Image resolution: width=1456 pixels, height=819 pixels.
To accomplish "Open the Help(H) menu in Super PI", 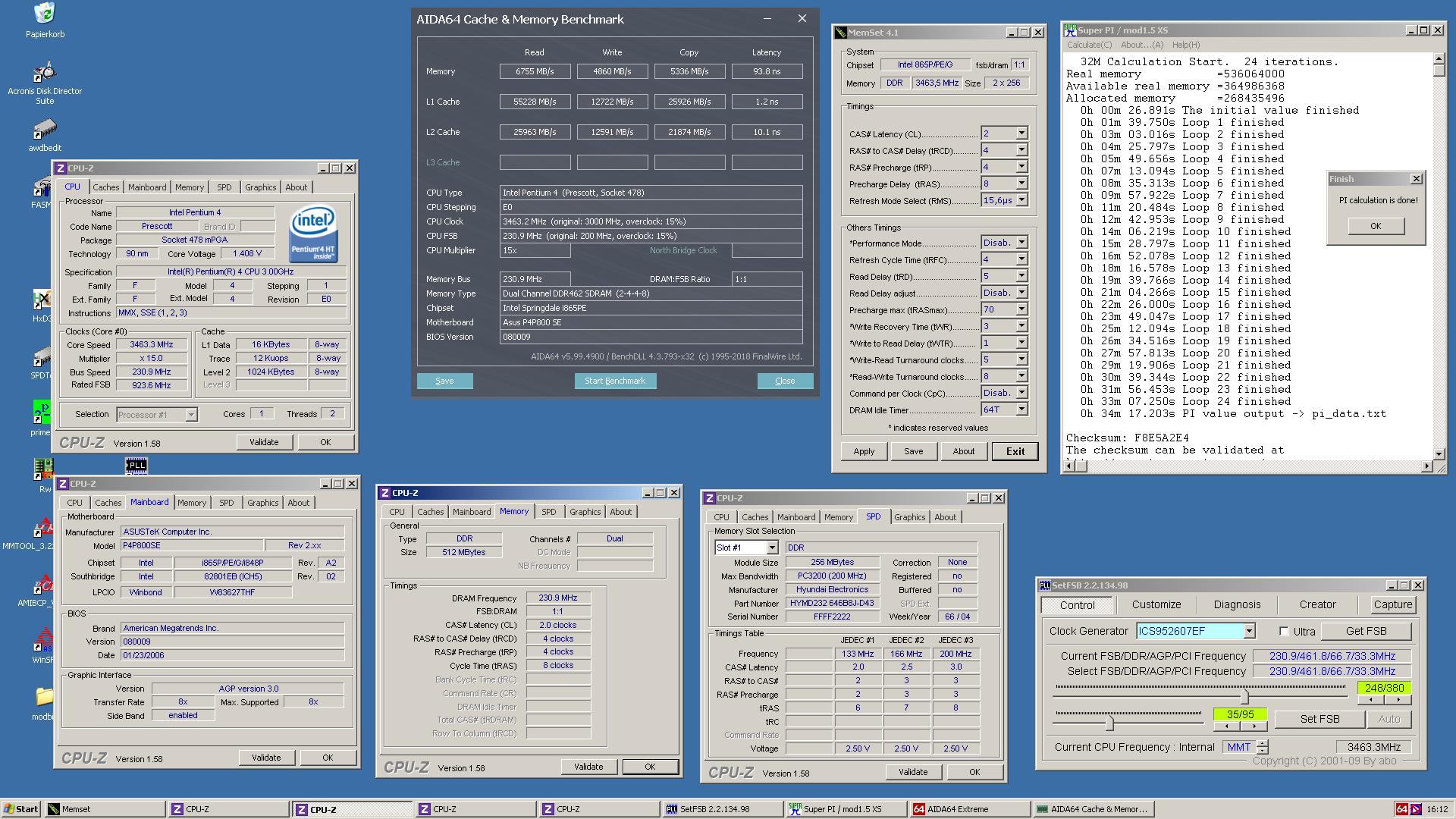I will (1185, 45).
